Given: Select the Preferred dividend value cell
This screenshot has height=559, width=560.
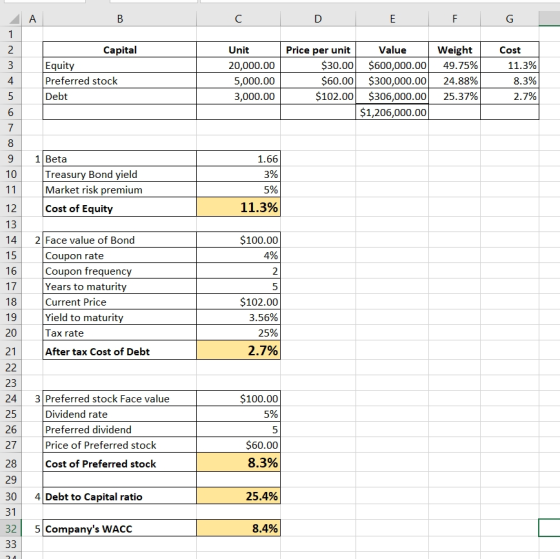Looking at the screenshot, I should click(238, 429).
